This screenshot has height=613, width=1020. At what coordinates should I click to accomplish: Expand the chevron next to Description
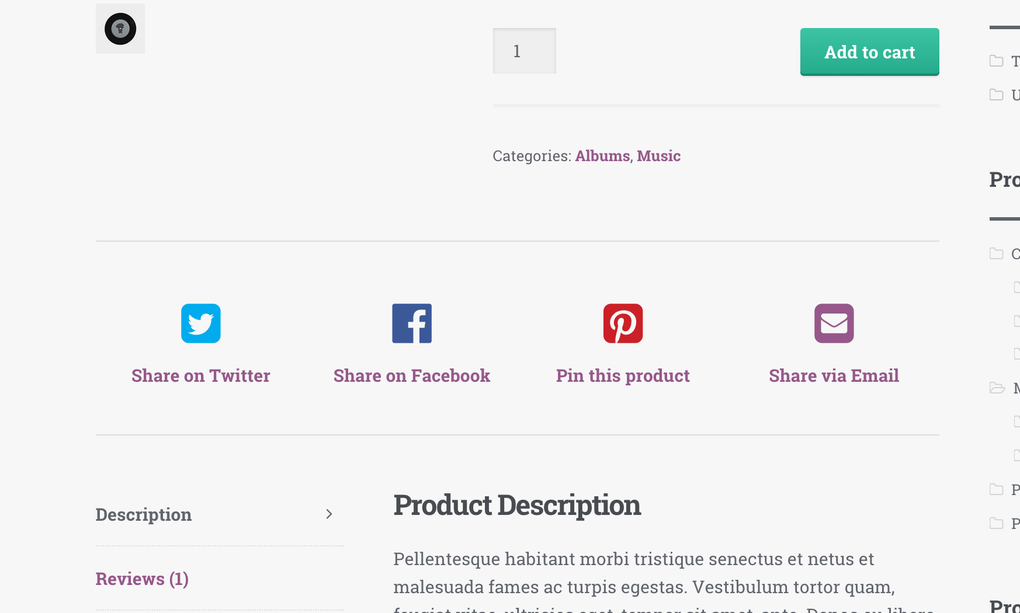[329, 514]
